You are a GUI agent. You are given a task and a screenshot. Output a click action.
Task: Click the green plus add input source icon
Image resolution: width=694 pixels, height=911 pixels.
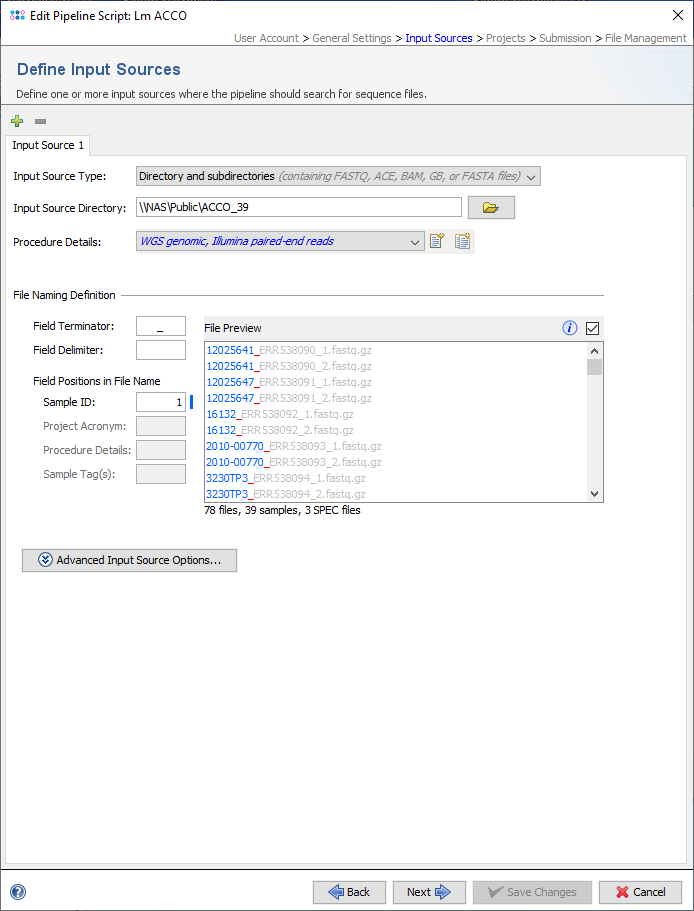pos(17,121)
